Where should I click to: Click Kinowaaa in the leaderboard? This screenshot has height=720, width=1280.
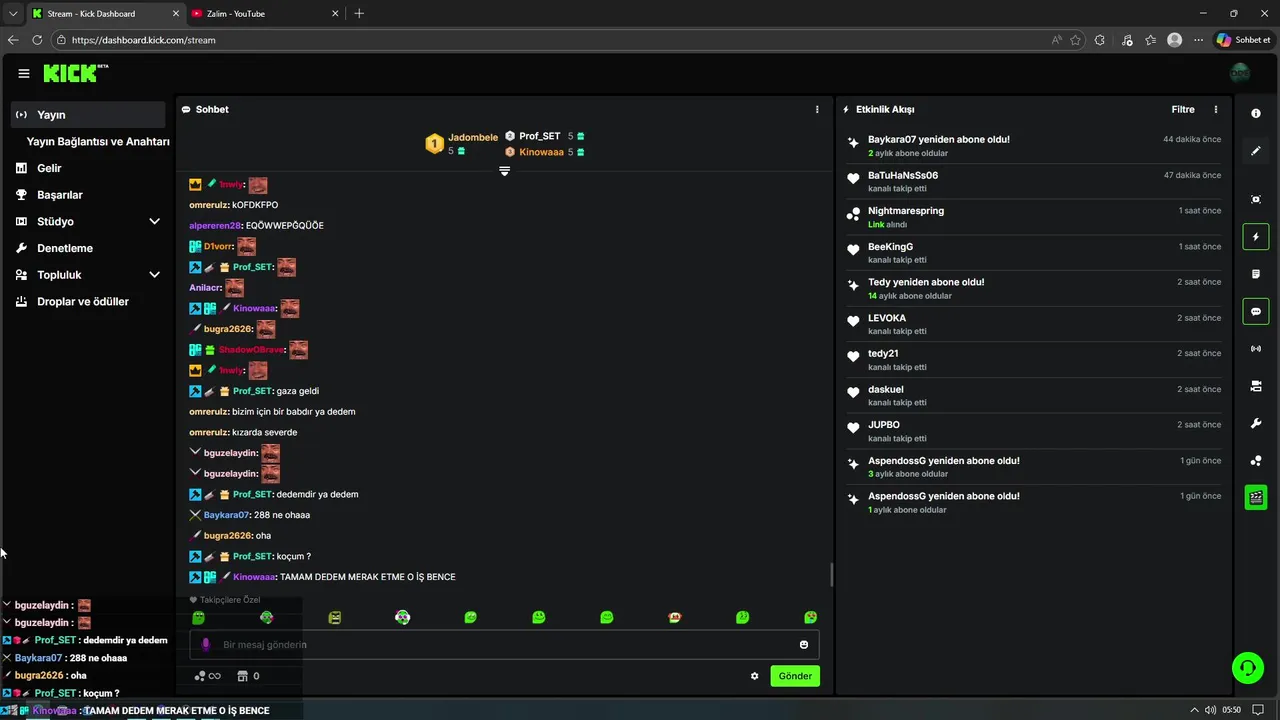[x=541, y=152]
